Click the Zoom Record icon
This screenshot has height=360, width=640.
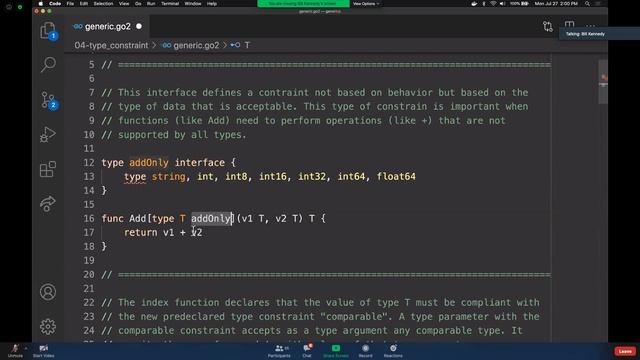tap(365, 351)
